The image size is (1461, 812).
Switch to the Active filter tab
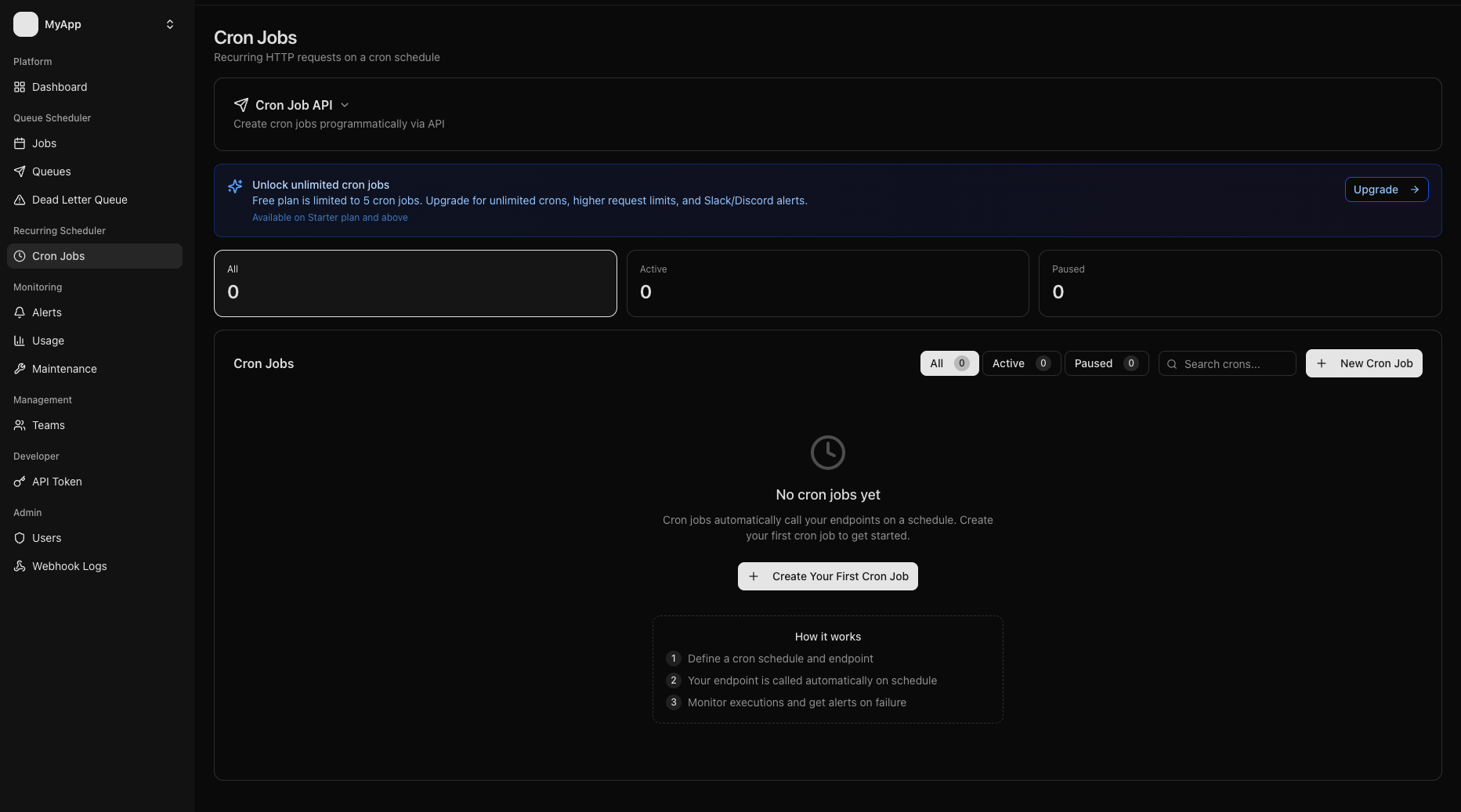tap(1022, 363)
